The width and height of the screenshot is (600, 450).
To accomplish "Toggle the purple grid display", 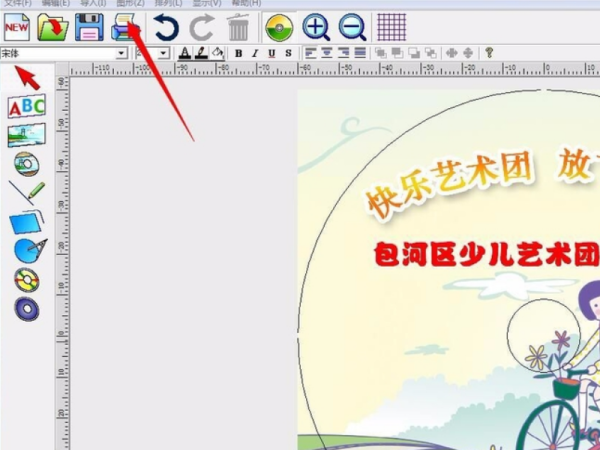I will point(392,27).
